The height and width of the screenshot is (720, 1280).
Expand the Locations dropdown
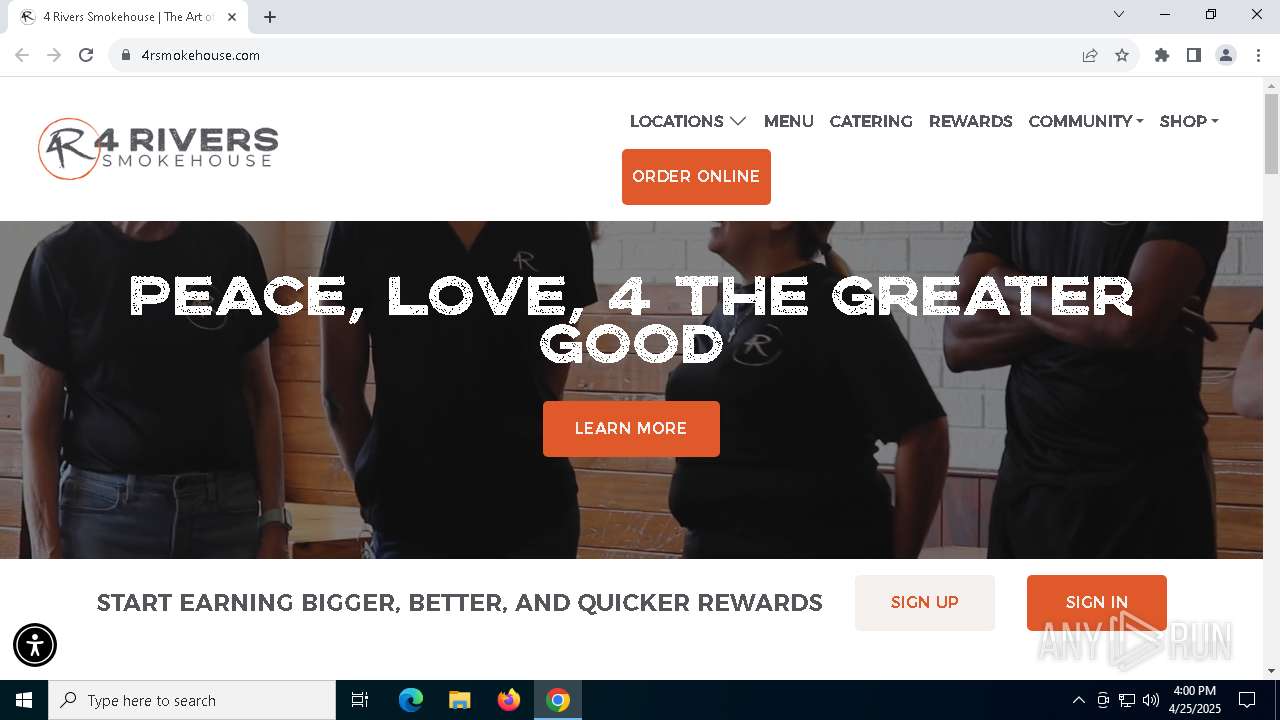(x=688, y=121)
